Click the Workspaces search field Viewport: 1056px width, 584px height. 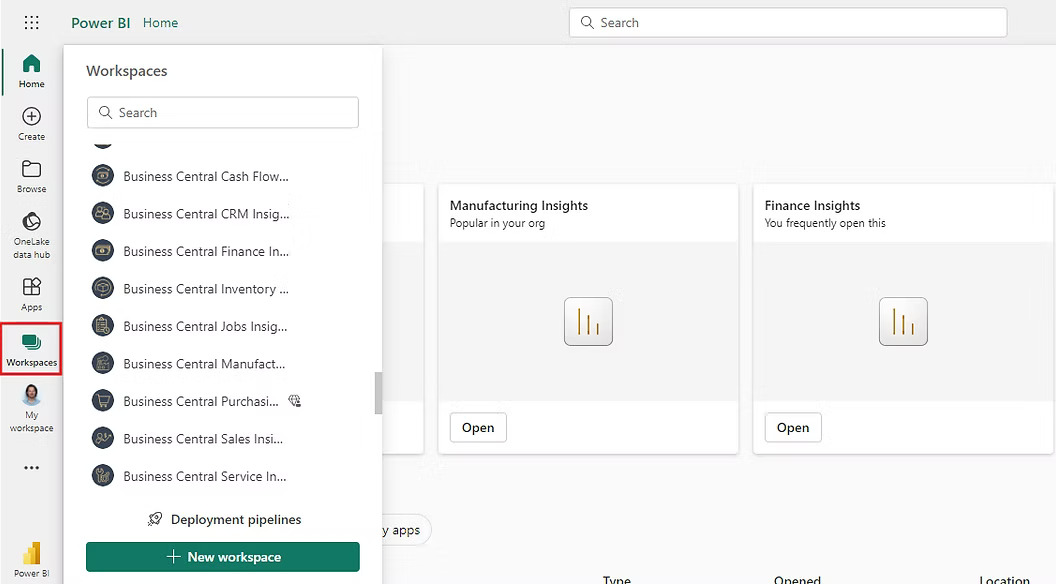[x=222, y=113]
